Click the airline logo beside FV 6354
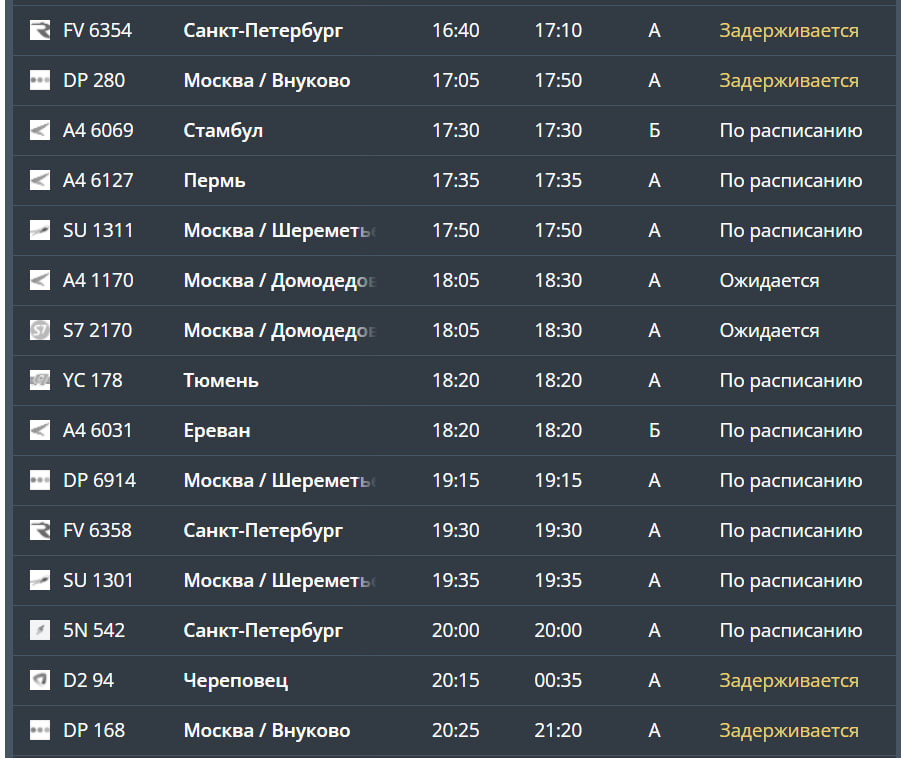 (40, 31)
